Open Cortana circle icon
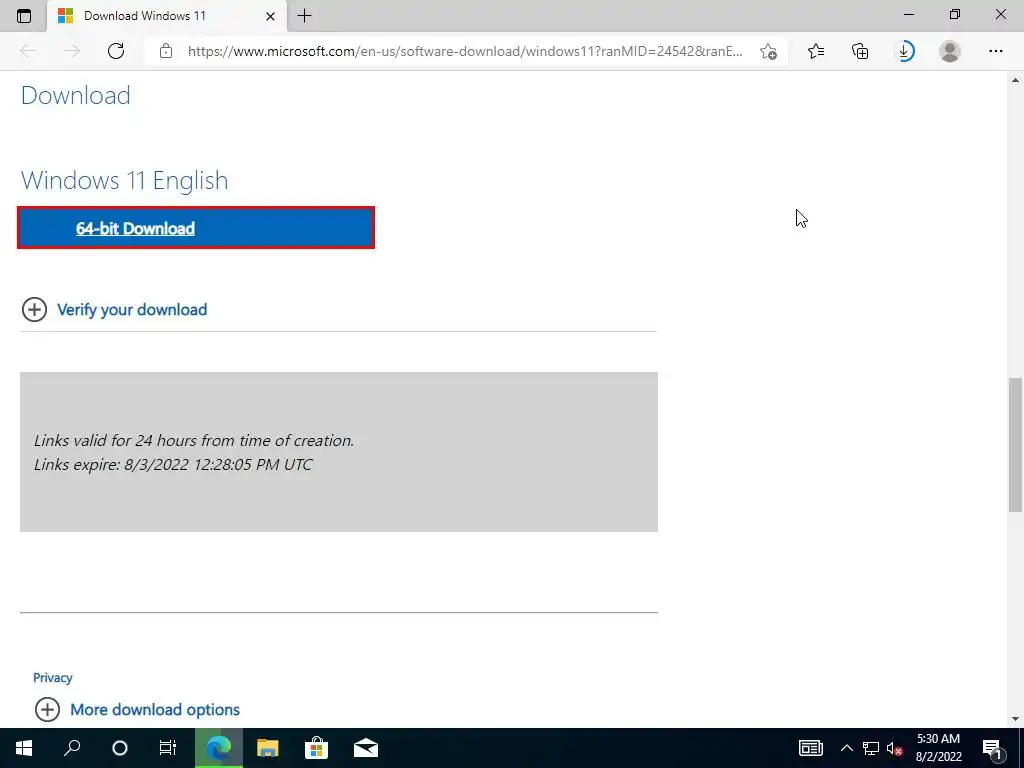The height and width of the screenshot is (768, 1024). click(x=120, y=748)
